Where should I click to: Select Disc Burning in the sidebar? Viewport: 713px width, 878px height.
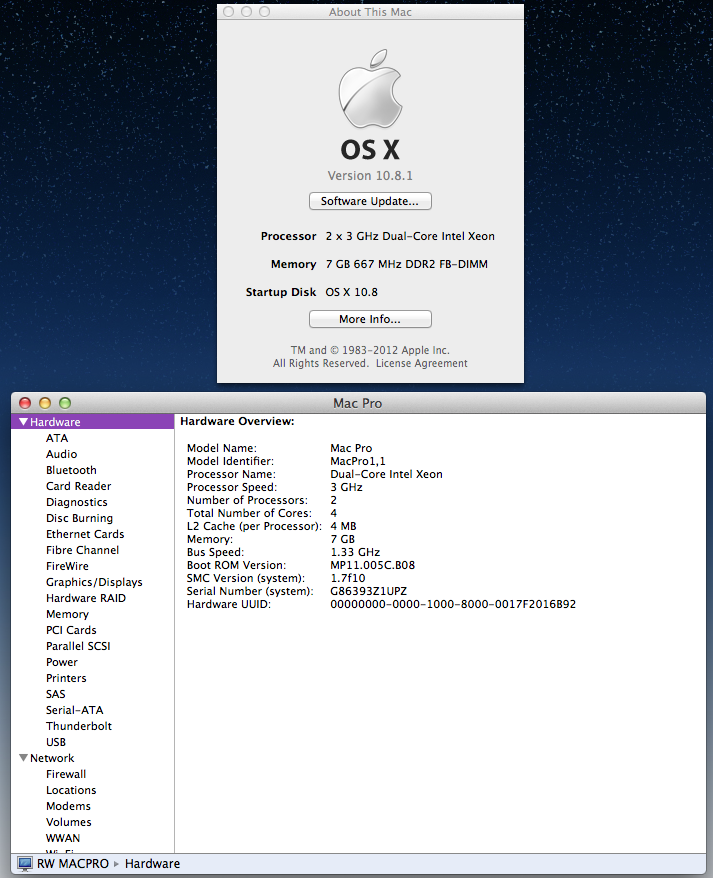coord(80,518)
